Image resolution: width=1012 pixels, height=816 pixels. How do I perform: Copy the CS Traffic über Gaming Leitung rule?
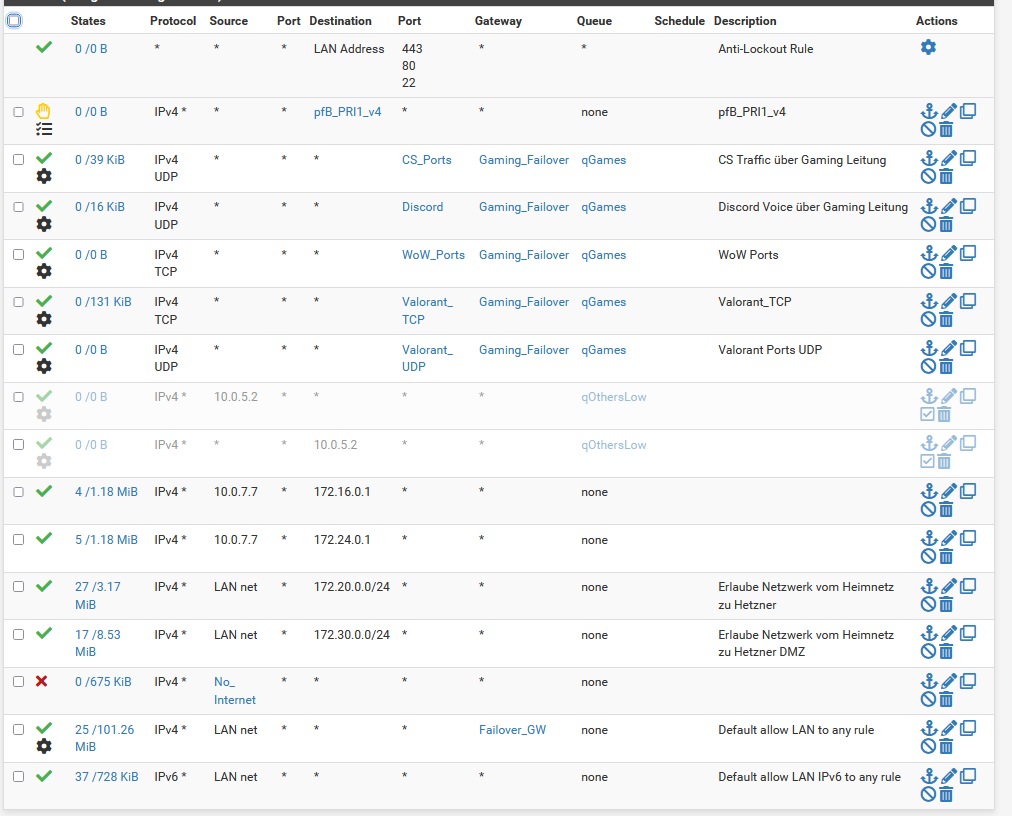[x=967, y=158]
